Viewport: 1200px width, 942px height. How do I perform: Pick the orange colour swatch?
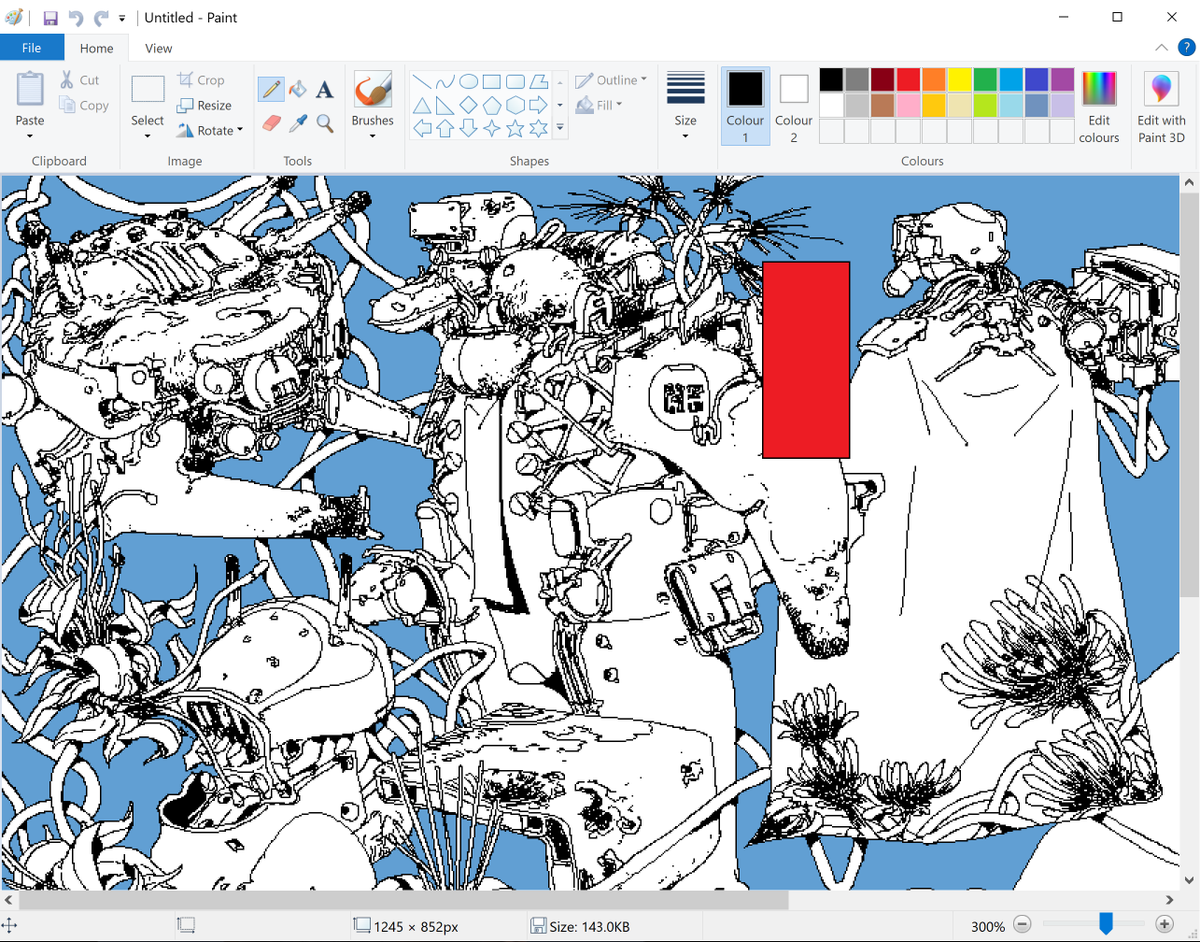(x=934, y=79)
